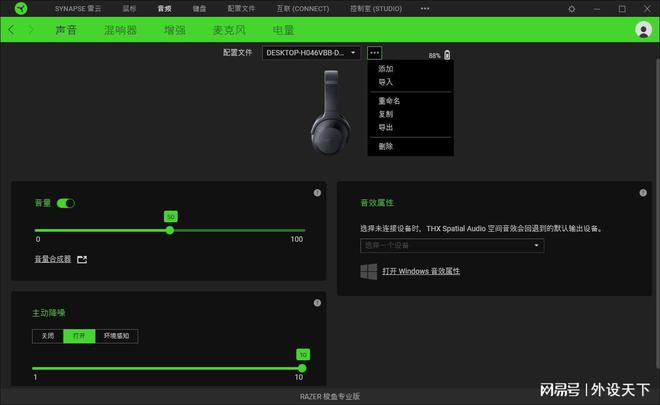Toggle the 音量 switch
This screenshot has height=405, width=660.
[66, 203]
